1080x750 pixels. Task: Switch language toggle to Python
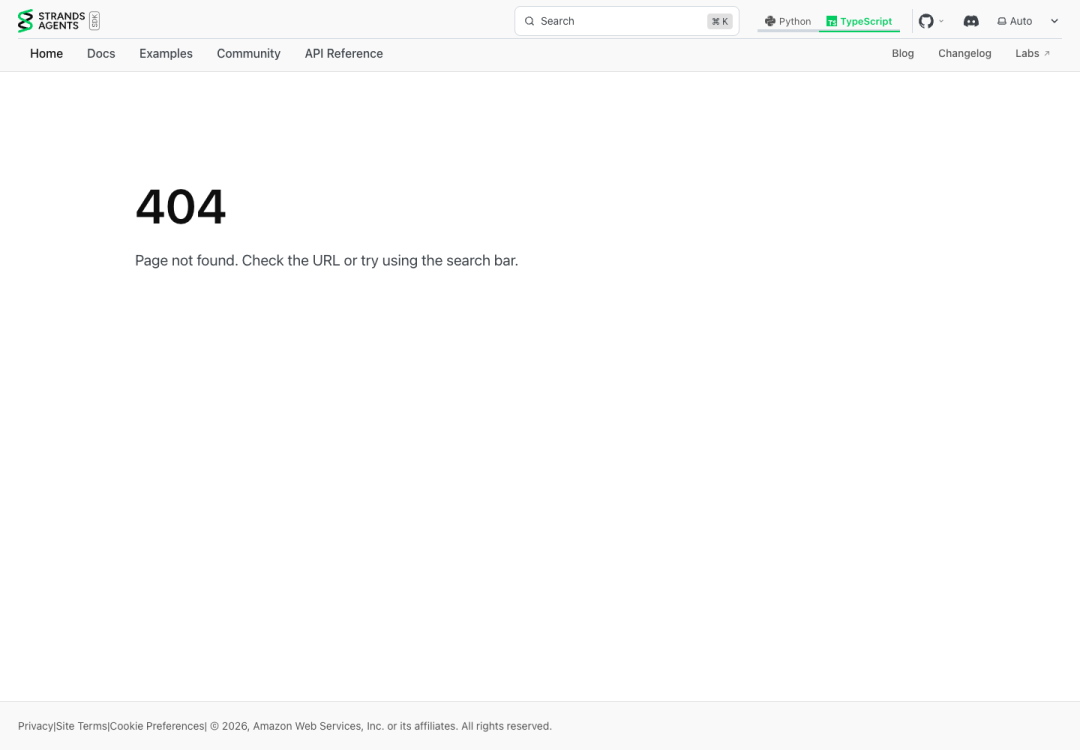pyautogui.click(x=788, y=21)
